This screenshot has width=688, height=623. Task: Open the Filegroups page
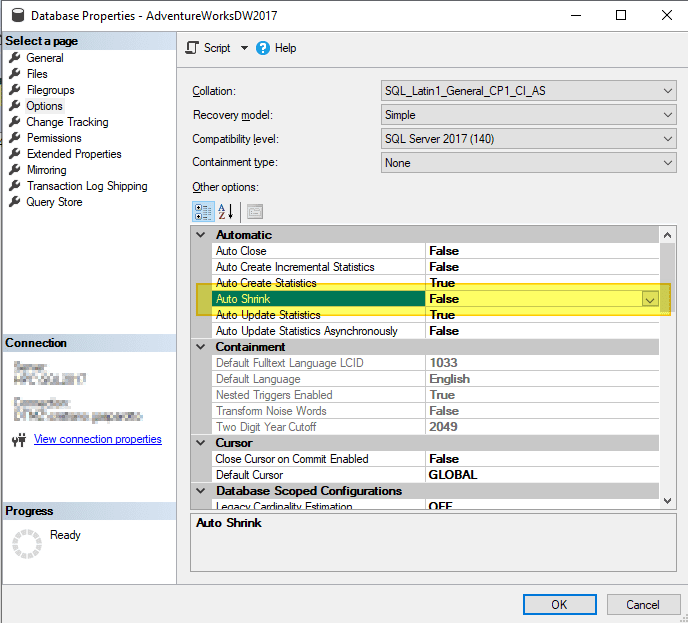pyautogui.click(x=50, y=90)
